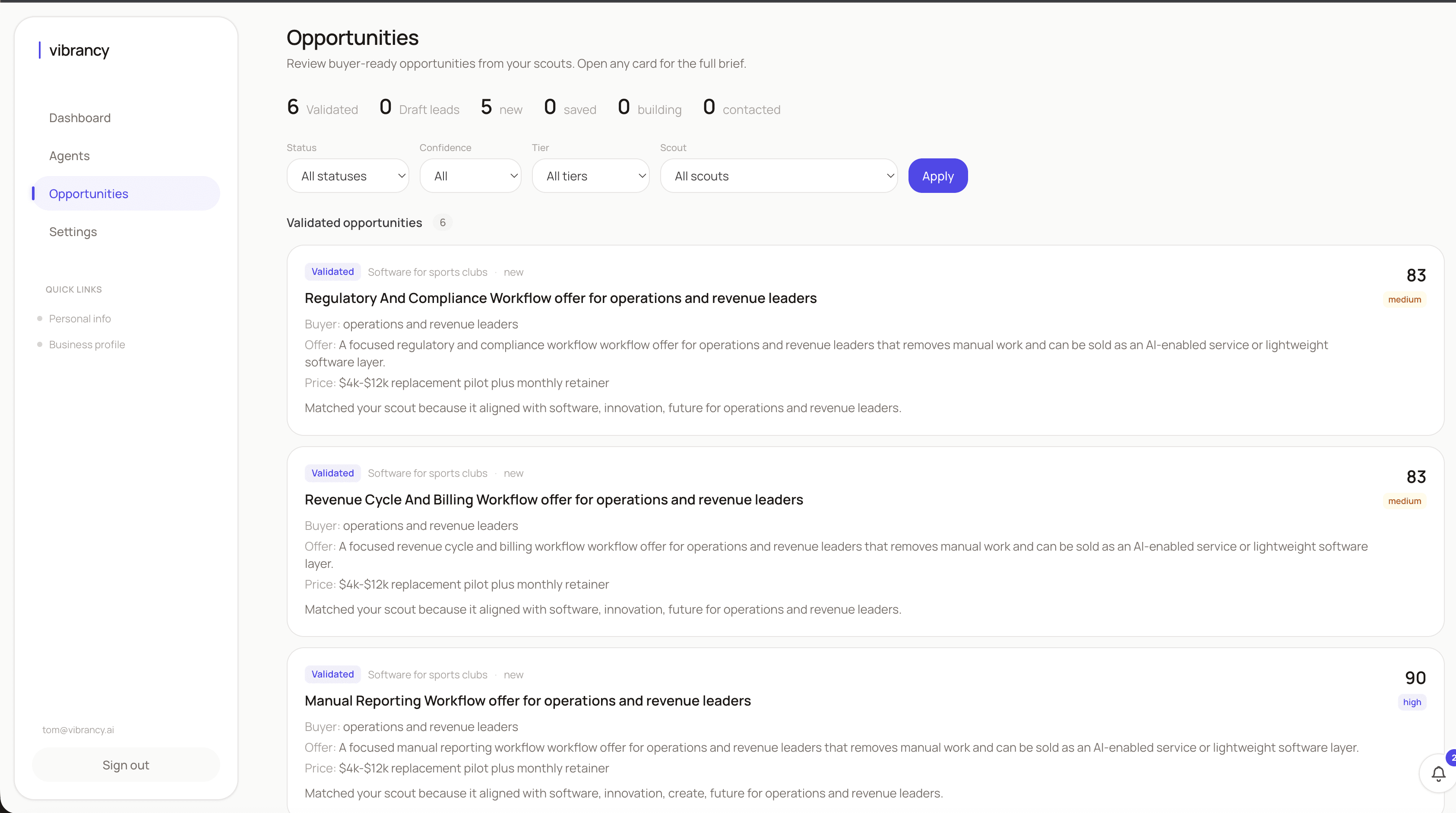Click the Apply filter button
Screen dimensions: 1456x813
(938, 176)
